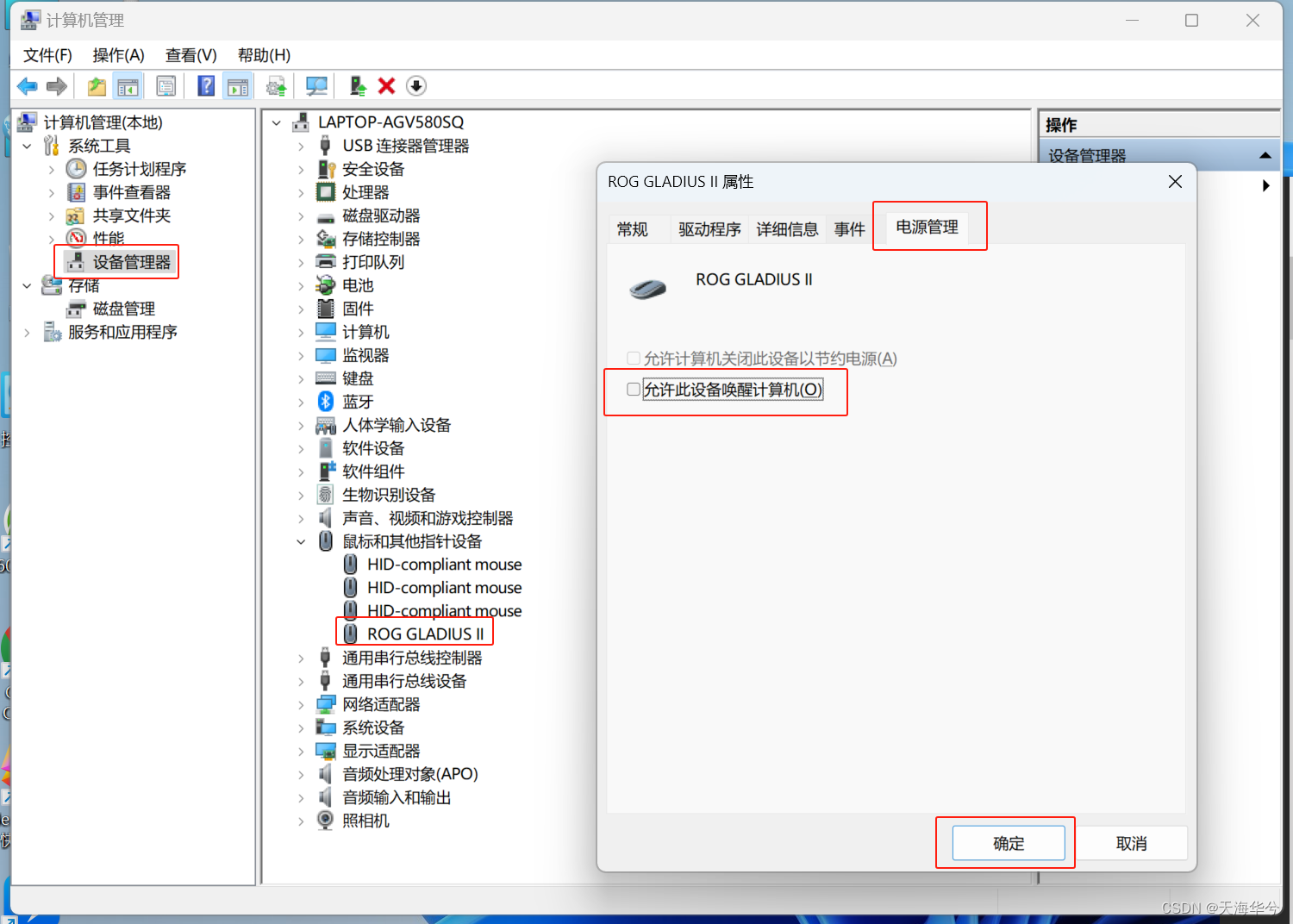Click the 处理器 processor icon in device list
Image resolution: width=1293 pixels, height=924 pixels.
[326, 192]
